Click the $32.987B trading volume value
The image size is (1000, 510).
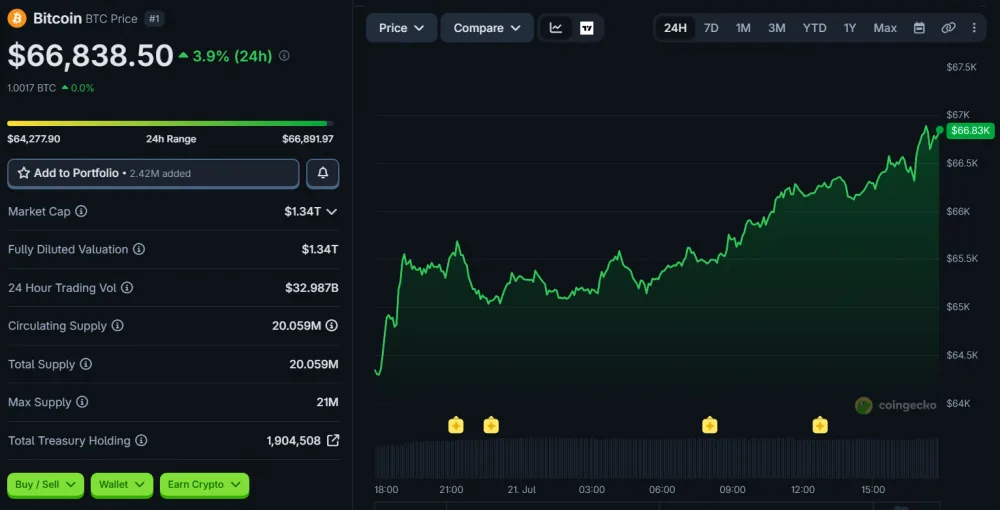coord(312,288)
